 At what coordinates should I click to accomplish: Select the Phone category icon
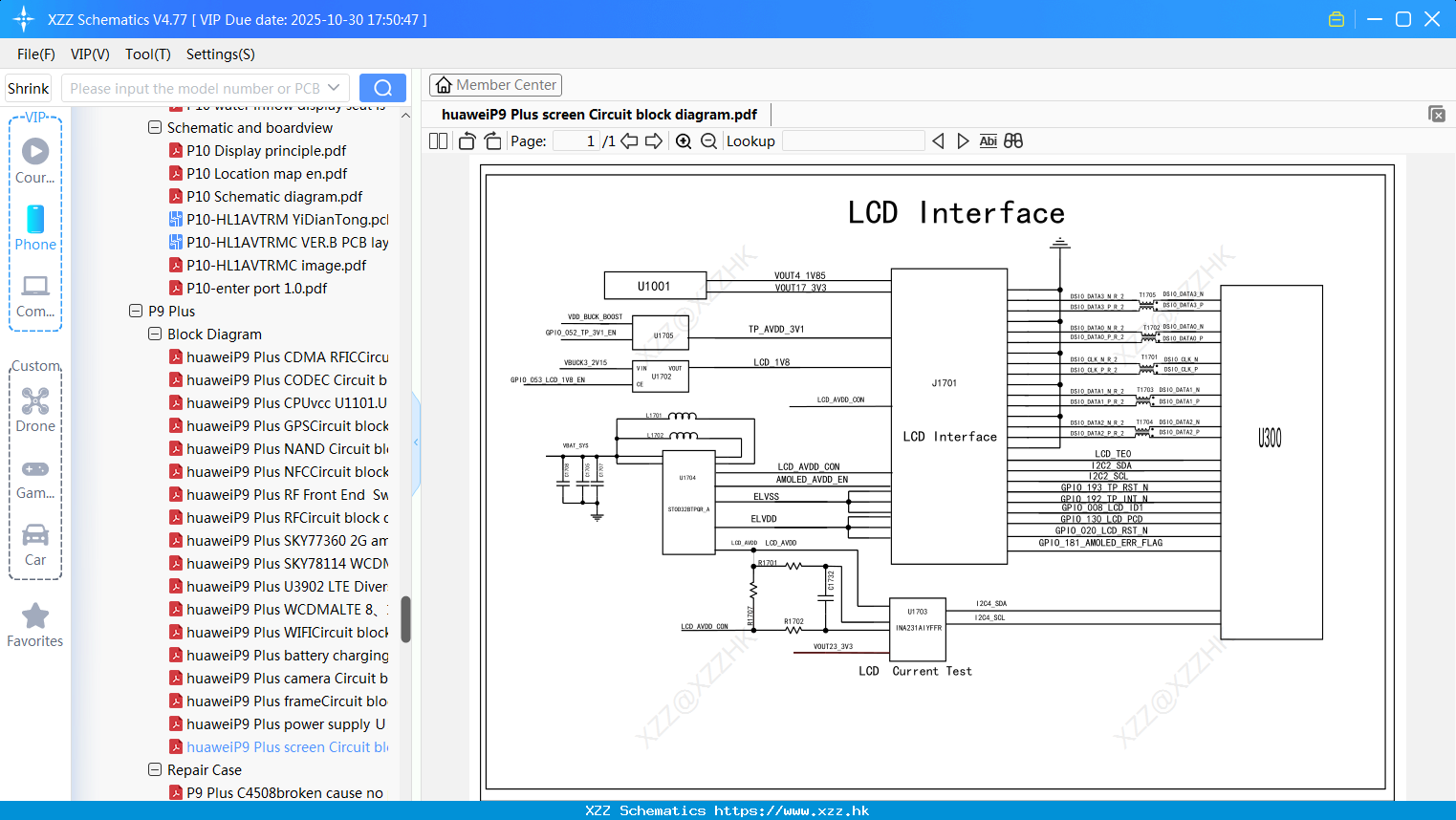click(x=35, y=227)
